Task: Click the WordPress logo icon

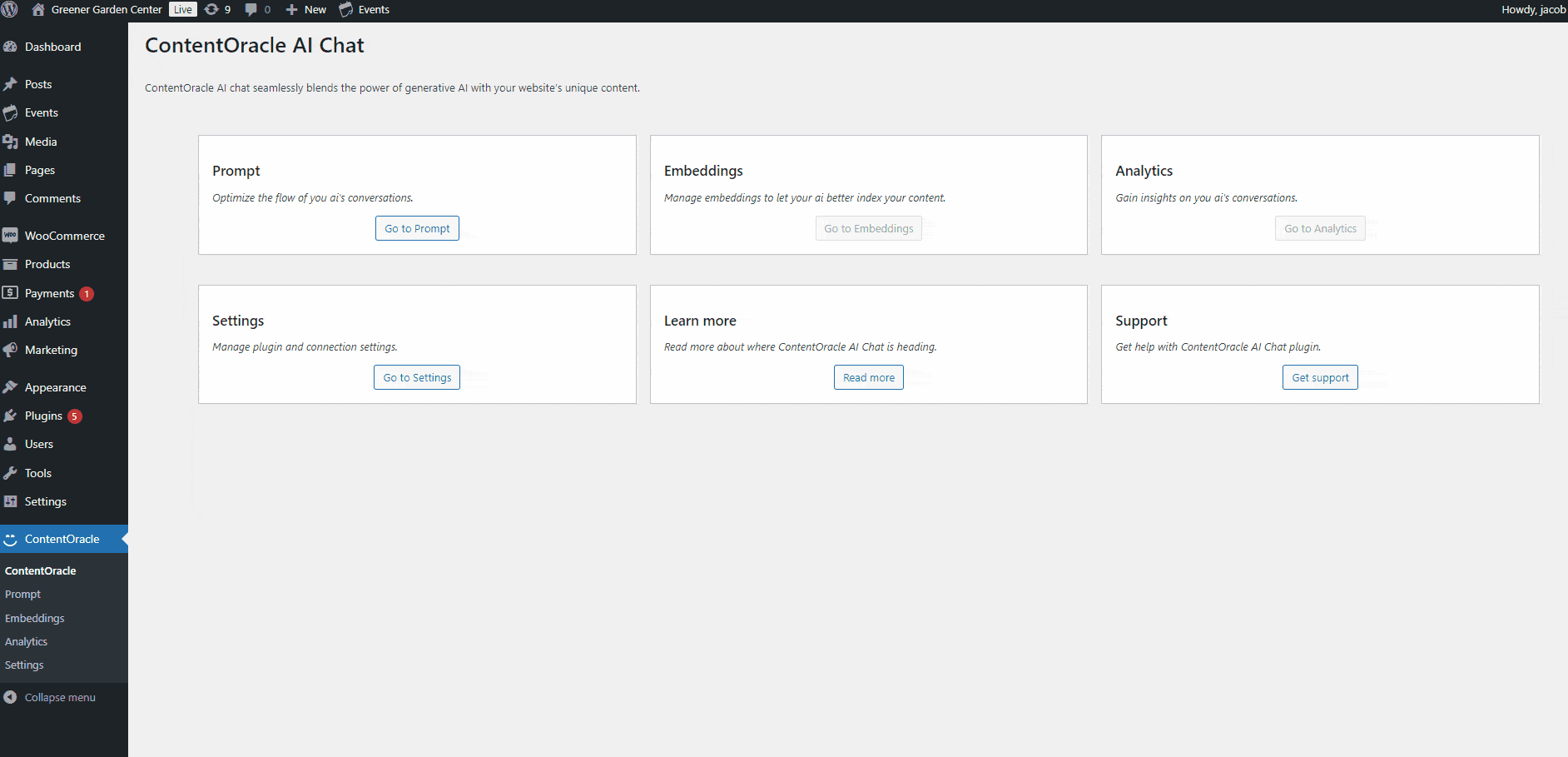Action: pos(10,10)
